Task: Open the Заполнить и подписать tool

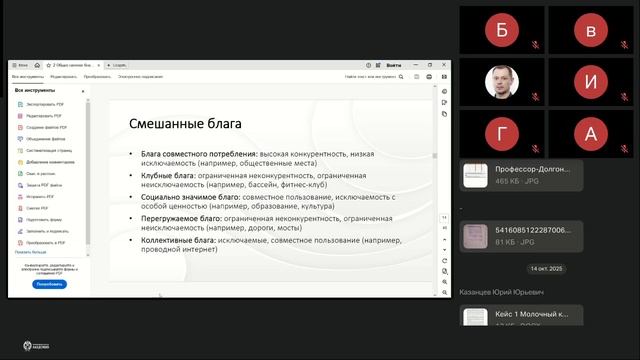Action: point(43,231)
